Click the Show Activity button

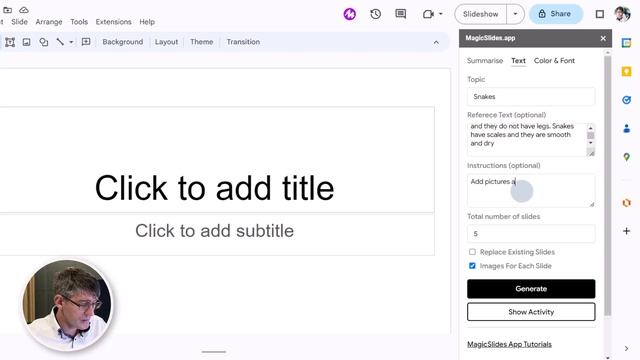coord(531,312)
